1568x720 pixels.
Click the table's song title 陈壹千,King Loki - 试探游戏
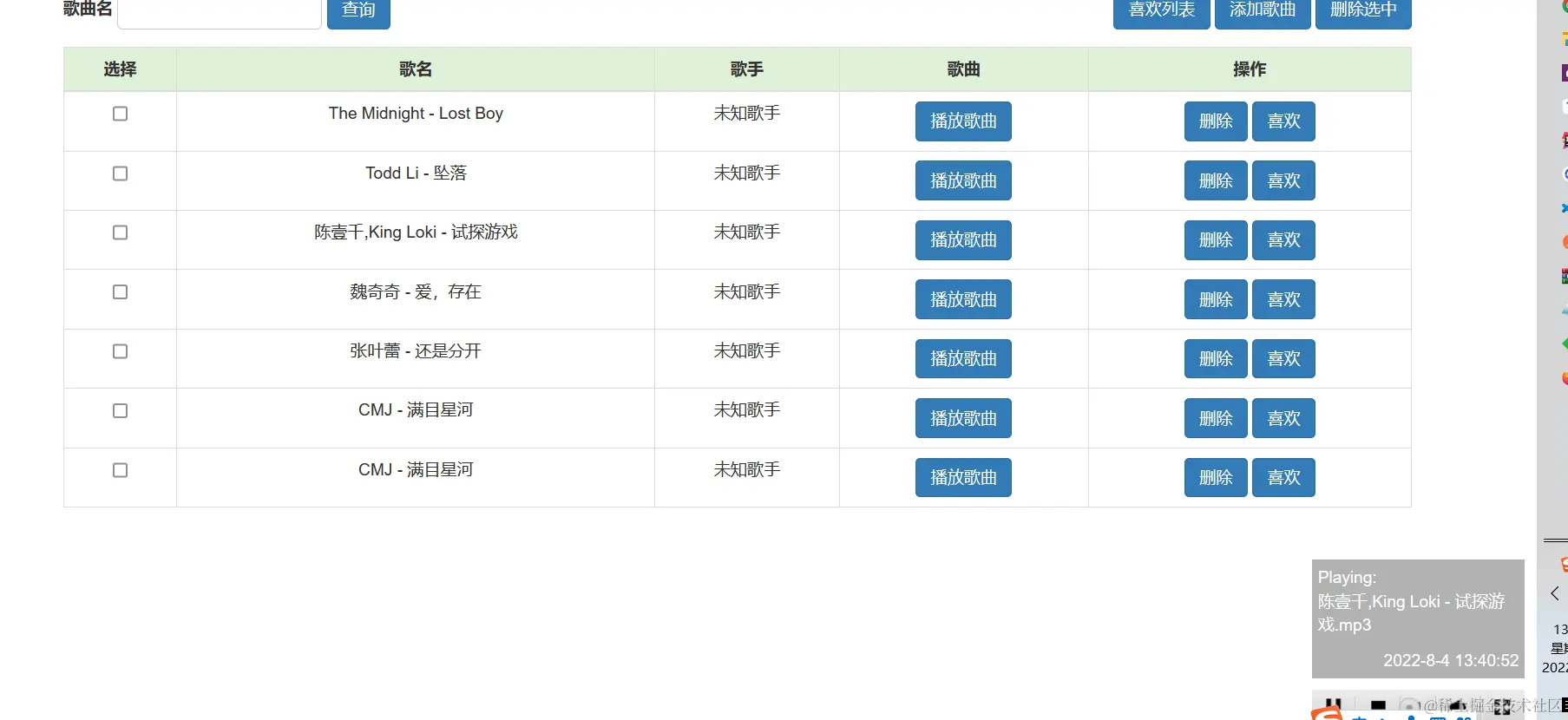pyautogui.click(x=416, y=232)
